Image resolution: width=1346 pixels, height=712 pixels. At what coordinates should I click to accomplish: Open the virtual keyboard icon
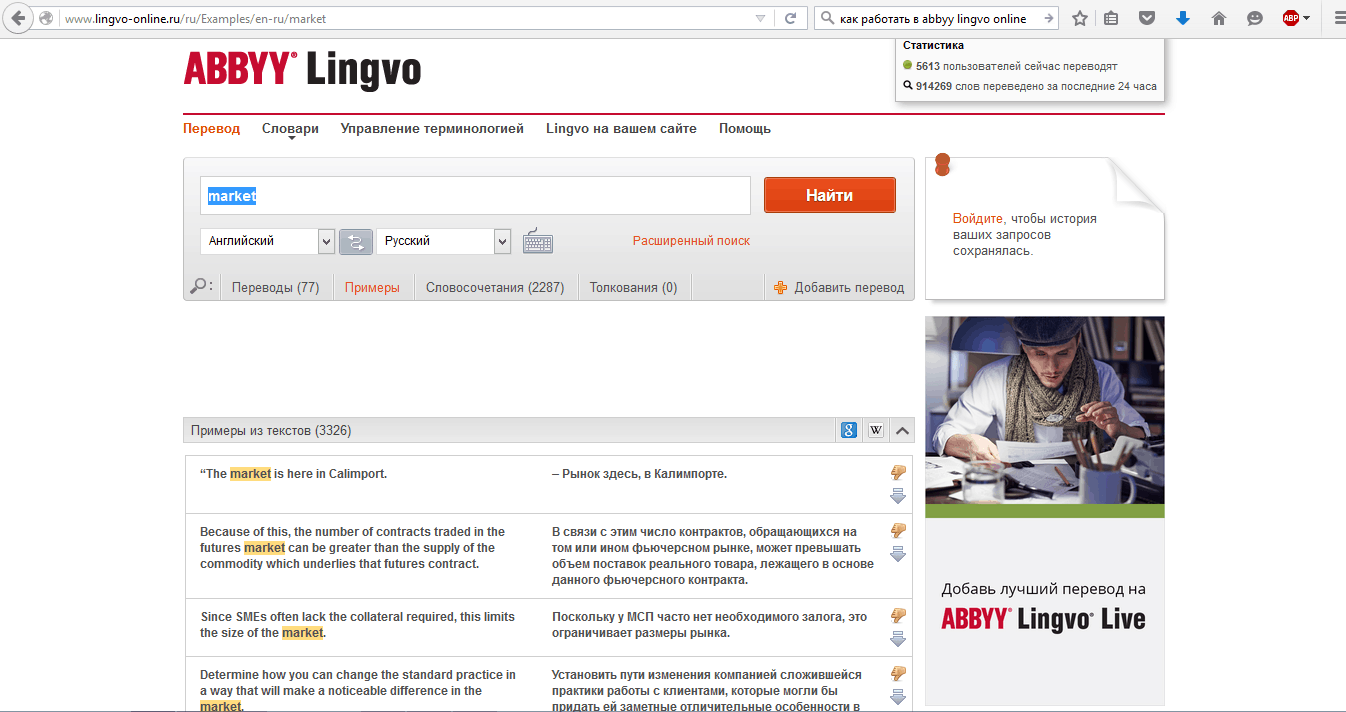(537, 242)
